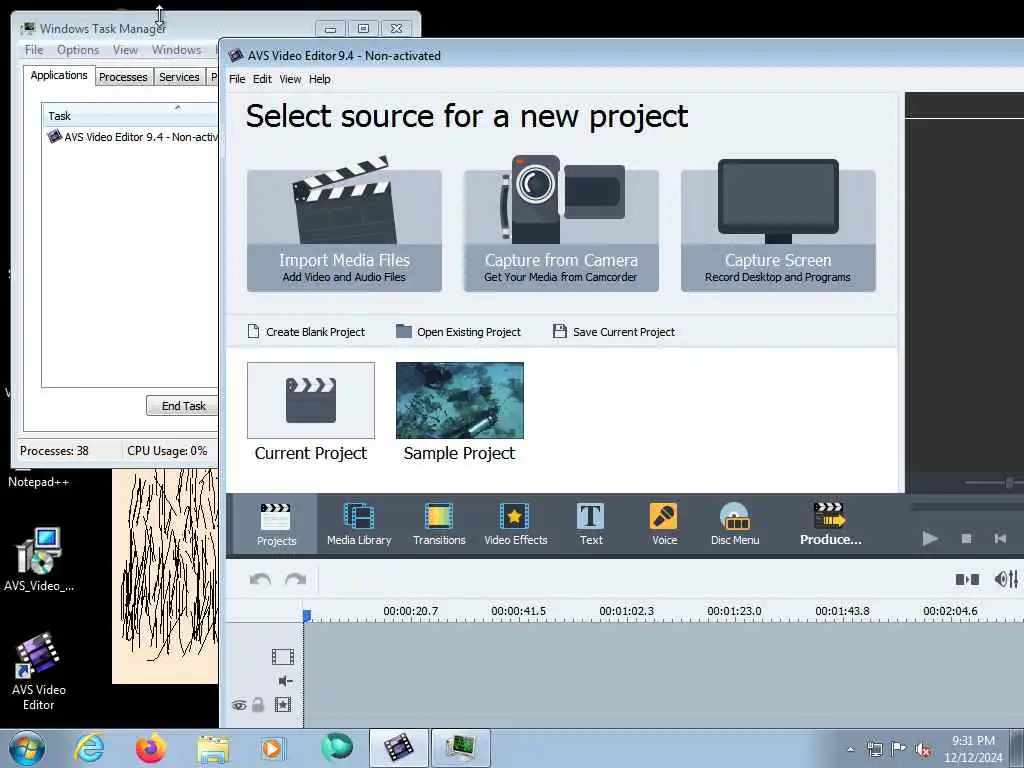
Task: Open the Text section
Action: point(591,524)
